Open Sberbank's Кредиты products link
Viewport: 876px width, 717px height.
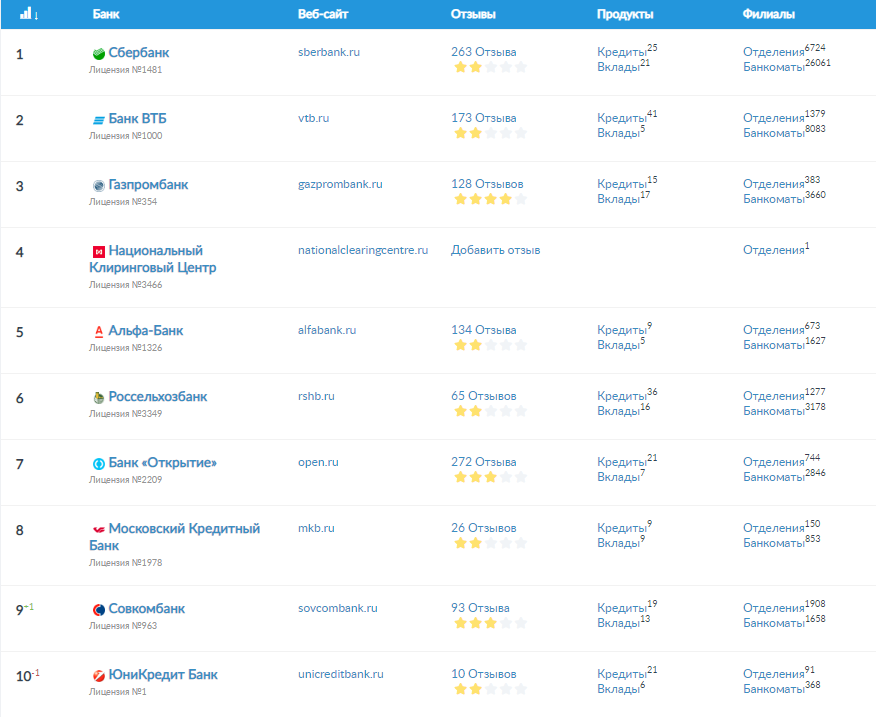tap(622, 52)
